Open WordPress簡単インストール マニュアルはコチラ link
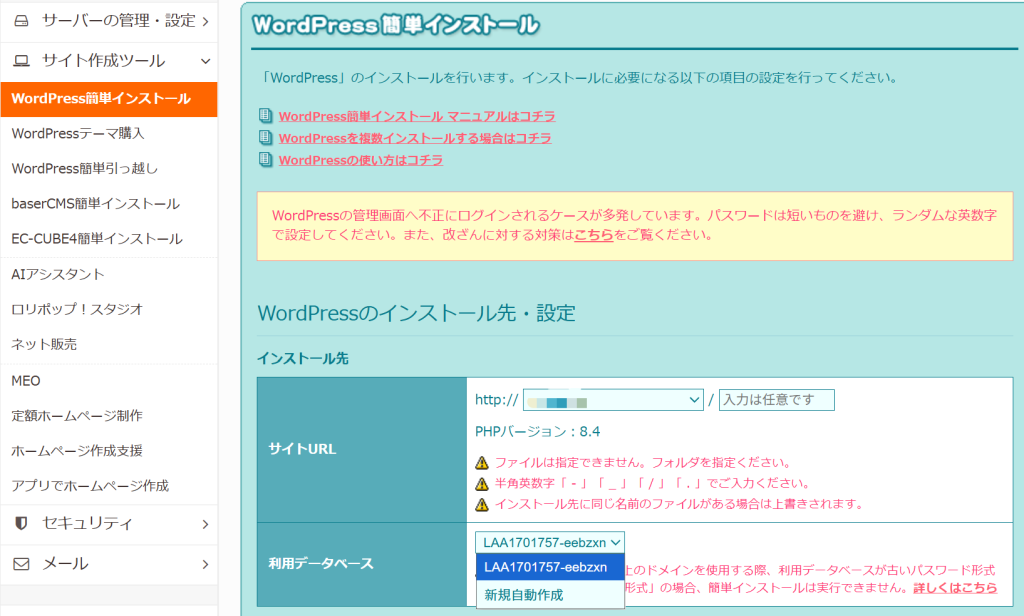The width and height of the screenshot is (1024, 616). pyautogui.click(x=416, y=116)
